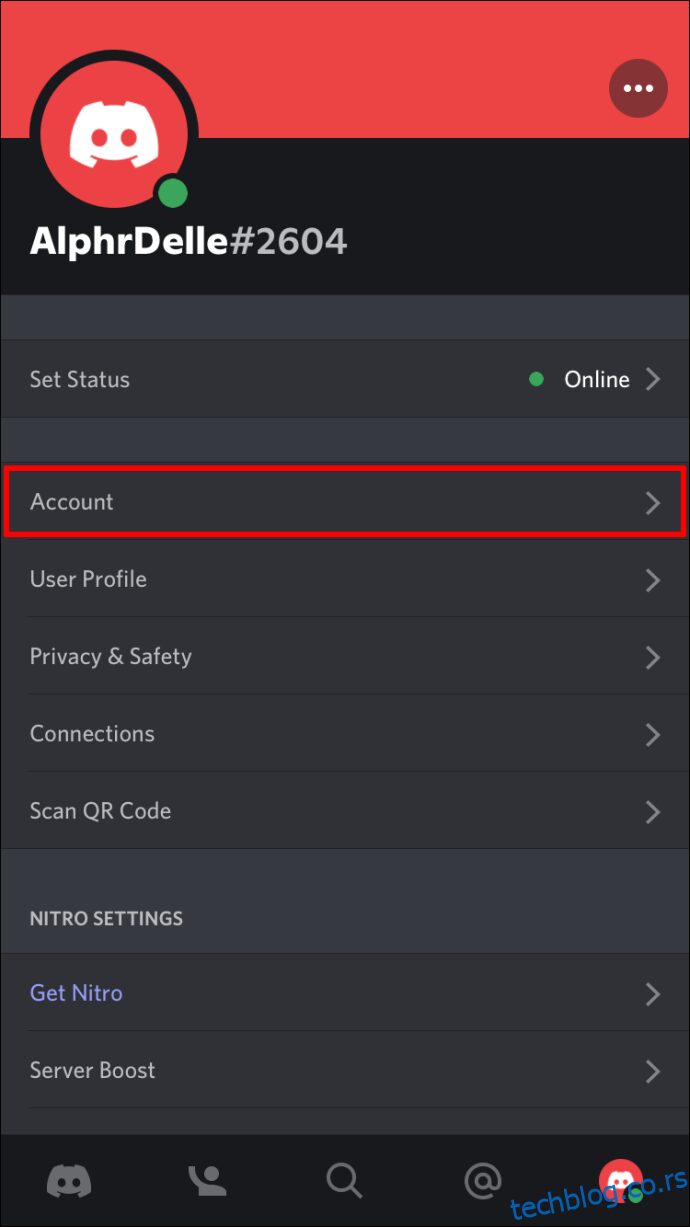The width and height of the screenshot is (690, 1227).
Task: Tap the AlphrDelle#2604 username
Action: 188,241
